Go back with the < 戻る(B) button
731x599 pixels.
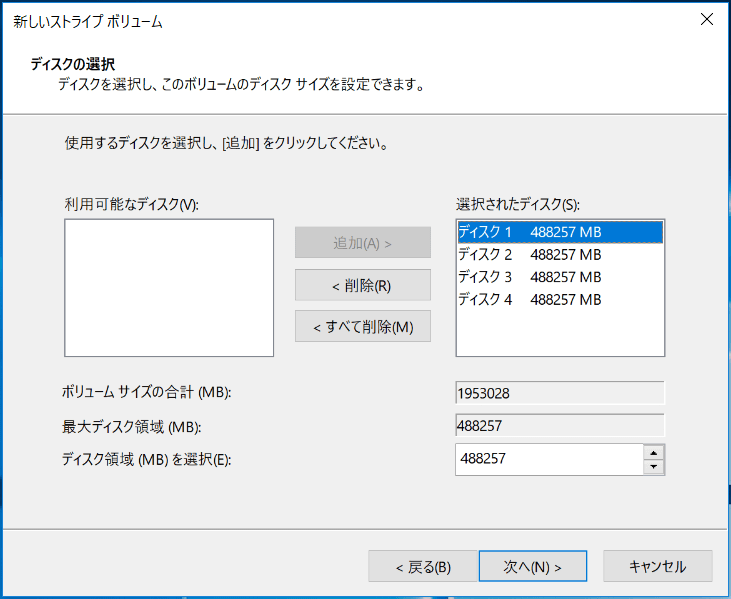click(x=423, y=566)
